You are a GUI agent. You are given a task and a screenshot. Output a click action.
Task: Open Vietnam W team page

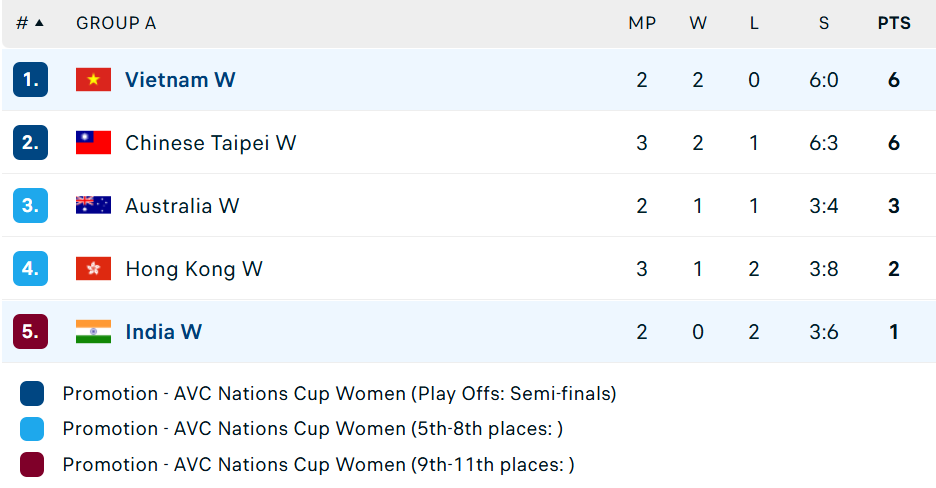(x=180, y=80)
